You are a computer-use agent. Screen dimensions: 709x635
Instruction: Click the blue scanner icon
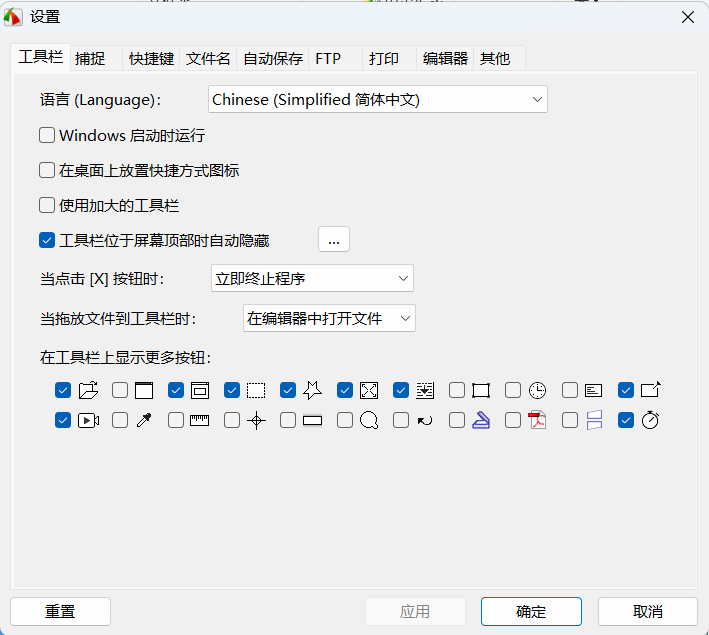481,421
